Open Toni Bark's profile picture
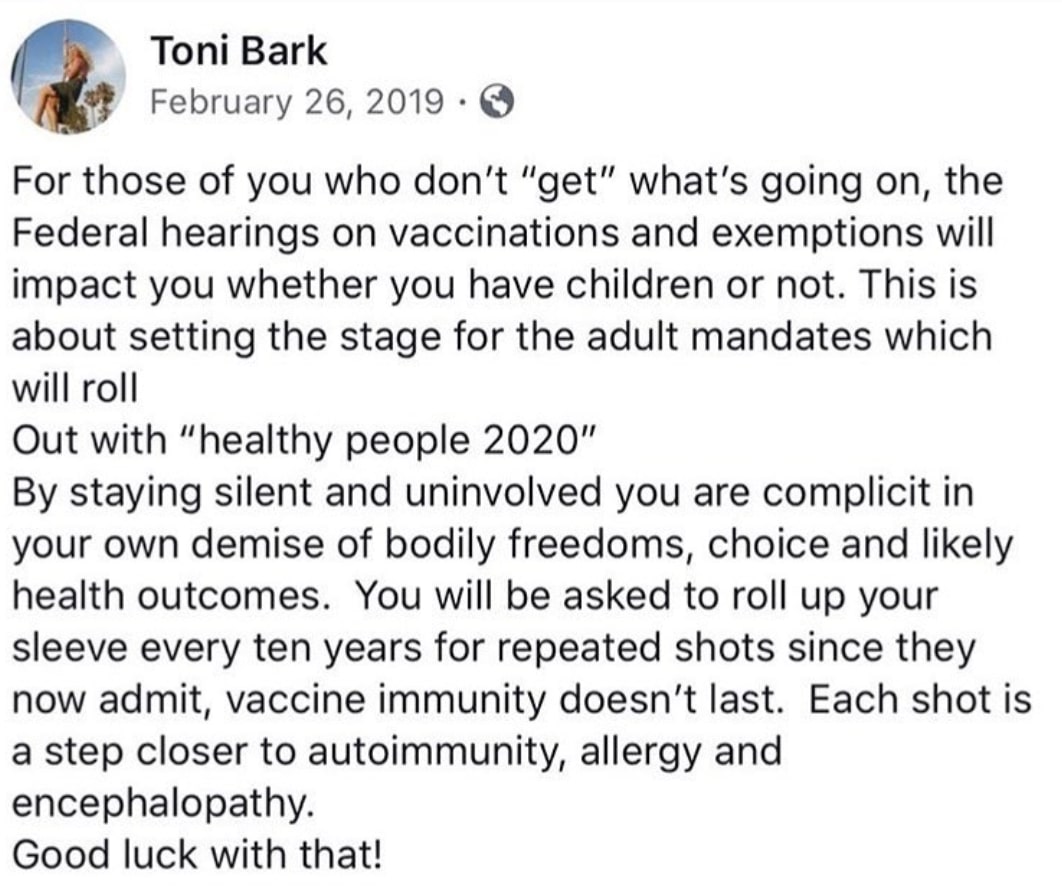Screen dimensions: 1062x891 68,77
